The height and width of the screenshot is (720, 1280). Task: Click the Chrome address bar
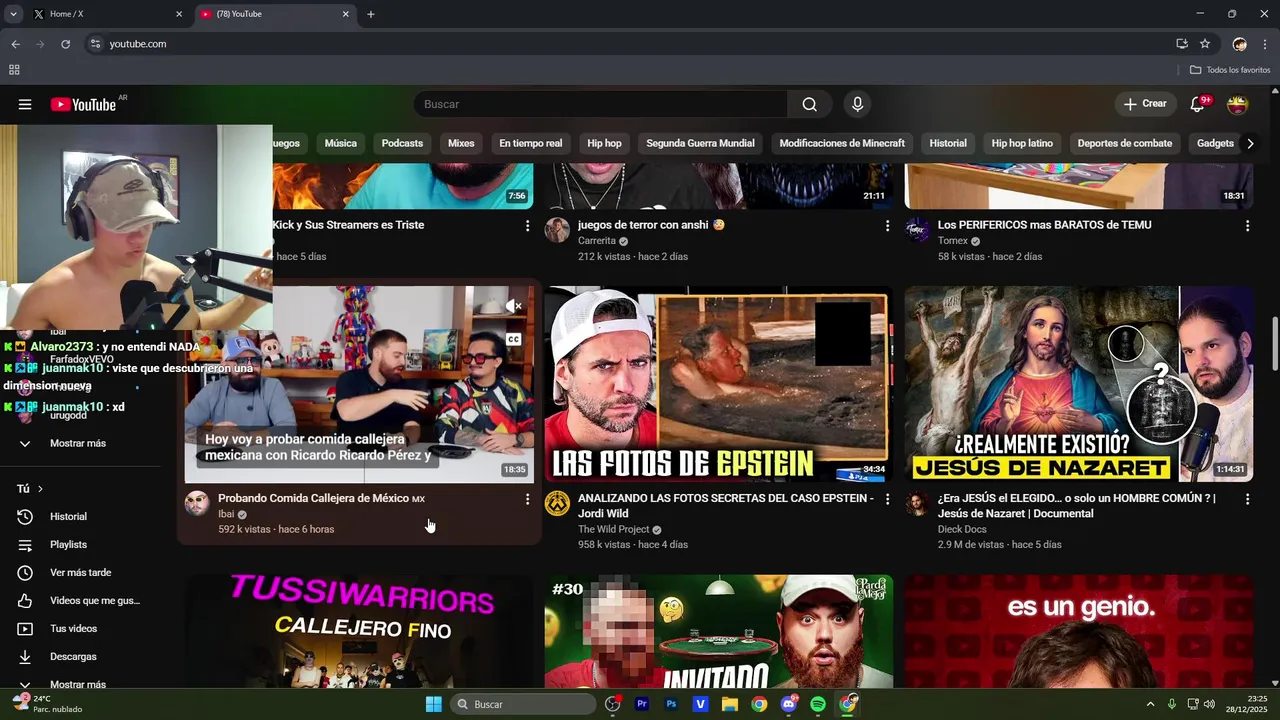[630, 44]
